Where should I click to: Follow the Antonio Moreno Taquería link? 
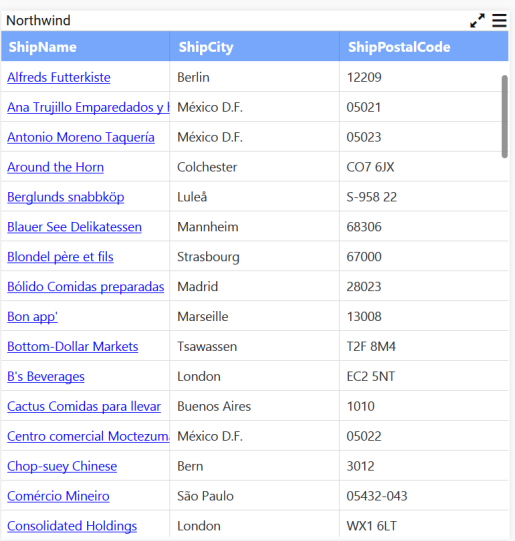[x=81, y=137]
